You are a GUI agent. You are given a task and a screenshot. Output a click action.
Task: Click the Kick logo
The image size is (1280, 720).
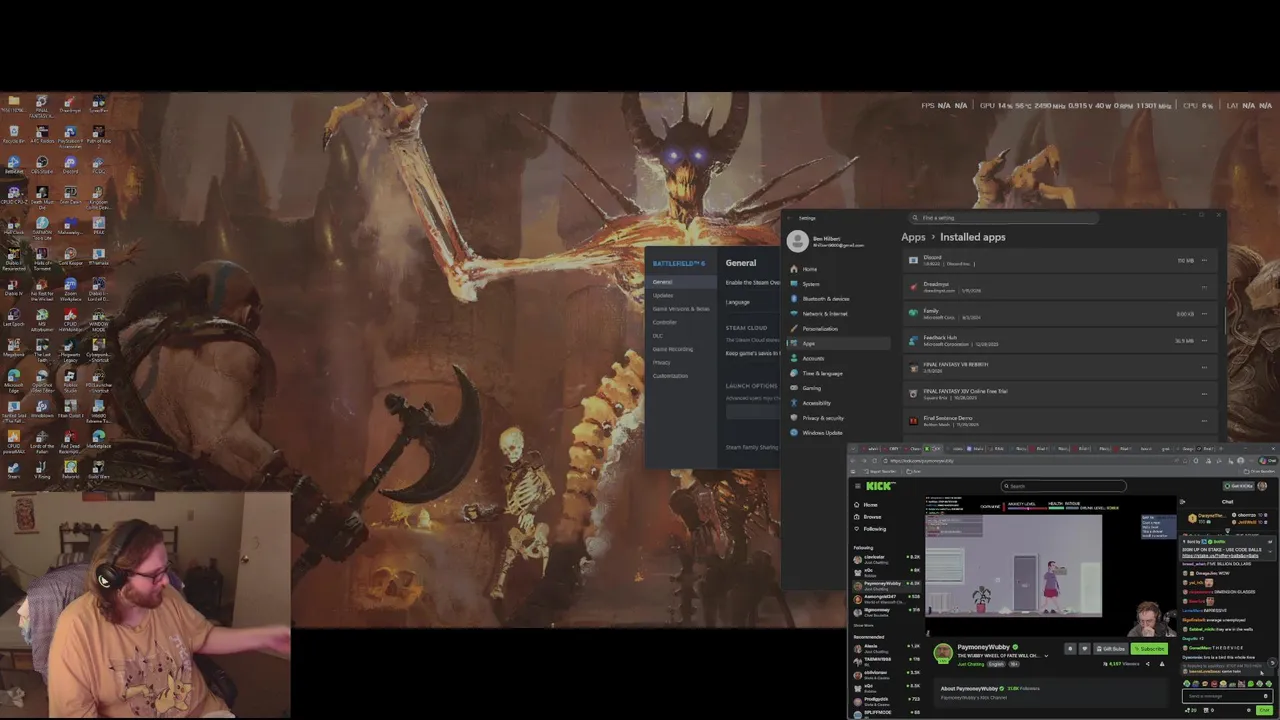(881, 486)
